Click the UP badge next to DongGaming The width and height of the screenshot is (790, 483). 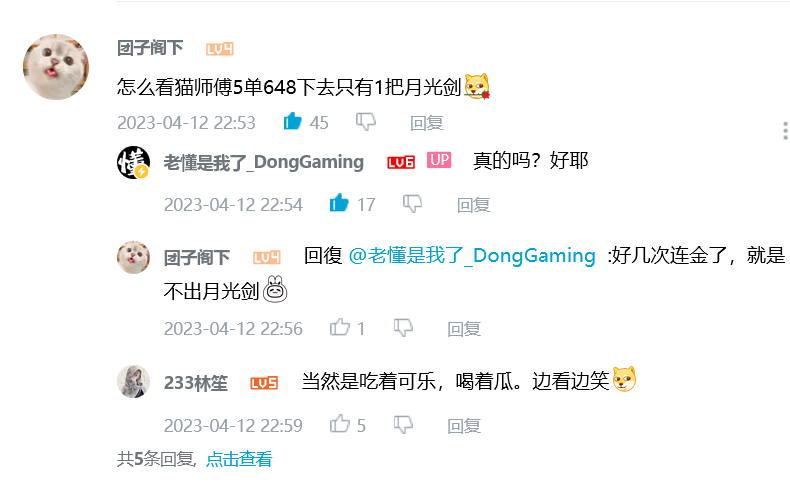(439, 160)
